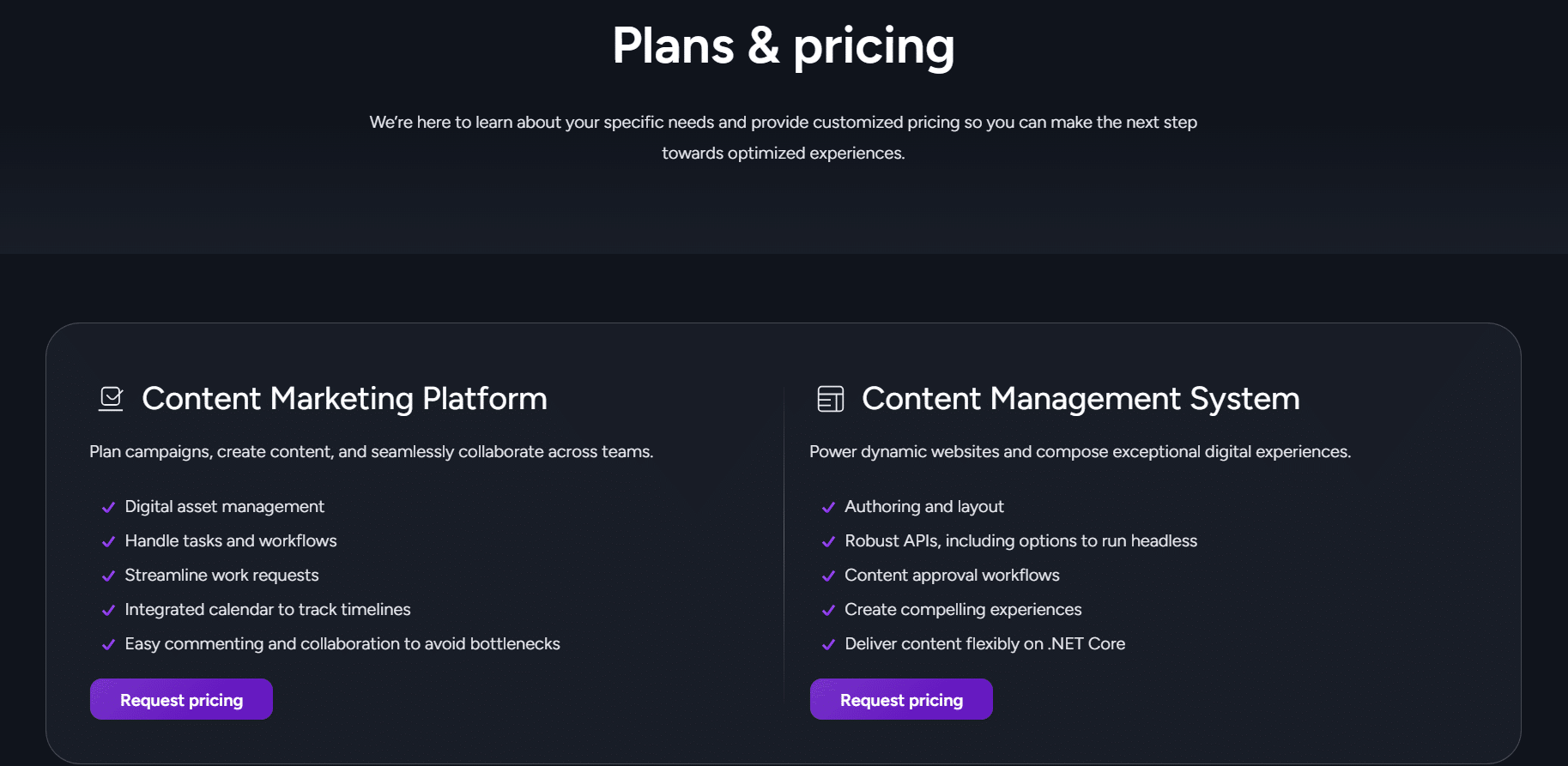Select the Content Marketing Platform title

[x=345, y=398]
